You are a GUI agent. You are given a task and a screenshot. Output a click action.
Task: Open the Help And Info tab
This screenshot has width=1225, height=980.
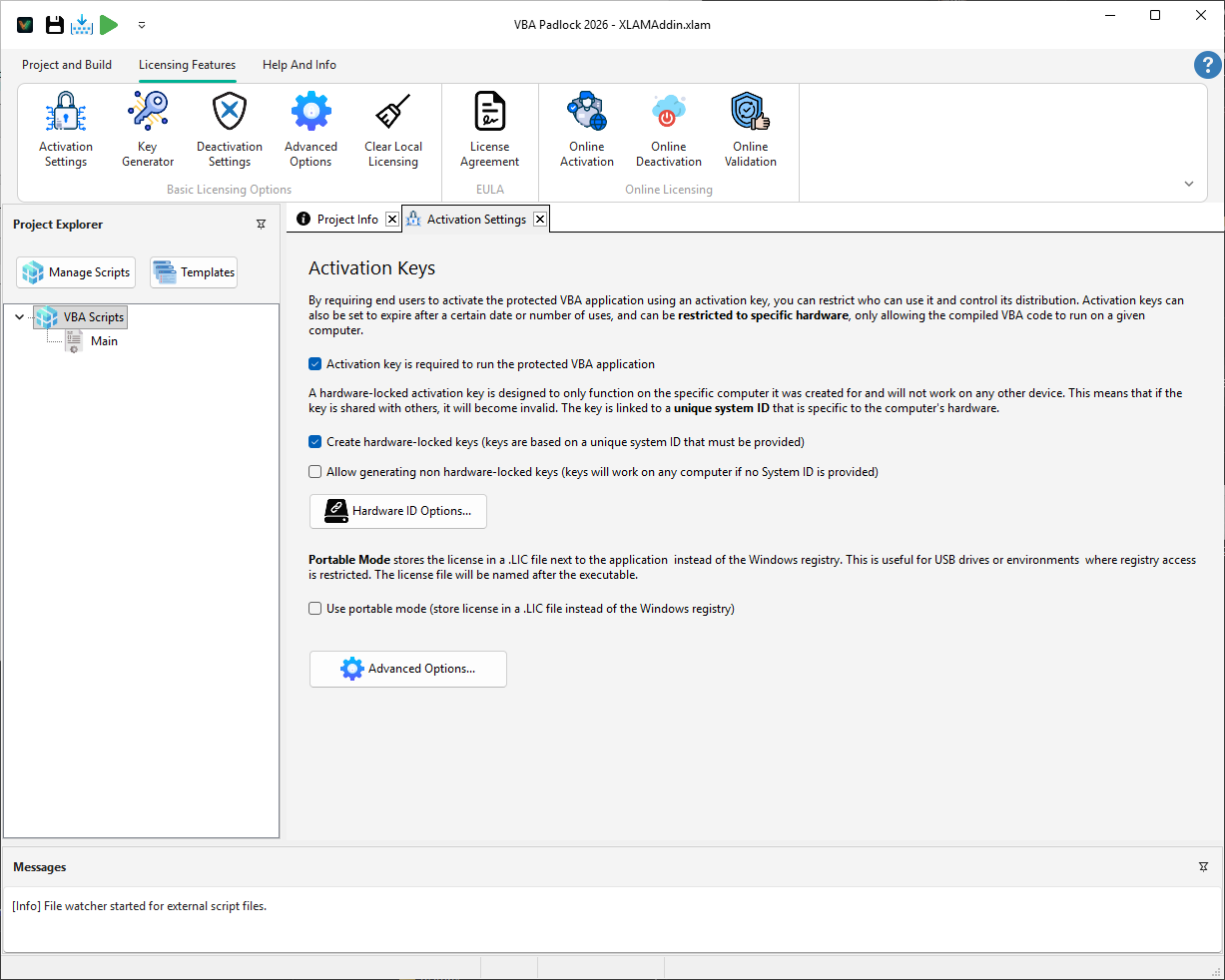299,64
